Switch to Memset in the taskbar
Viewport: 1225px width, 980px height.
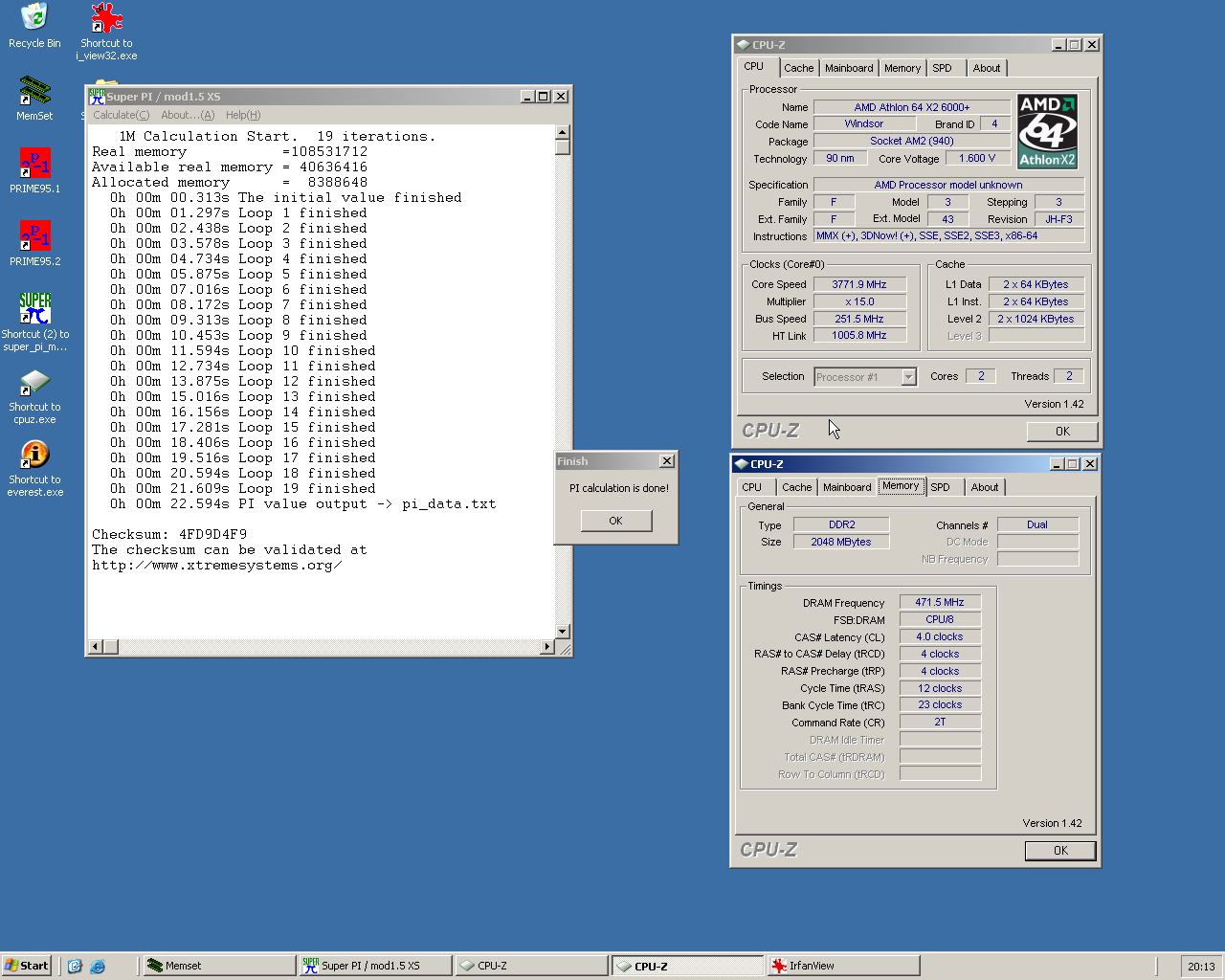point(219,966)
